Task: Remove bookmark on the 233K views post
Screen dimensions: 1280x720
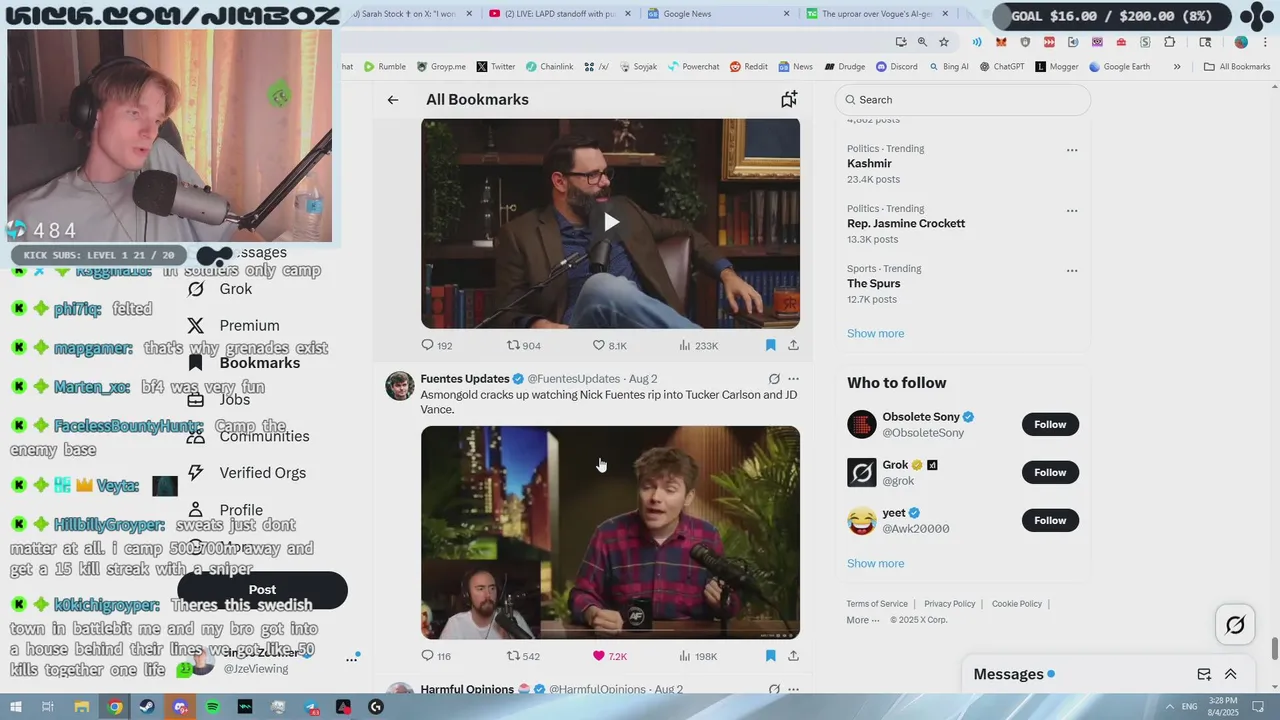Action: pyautogui.click(x=770, y=345)
